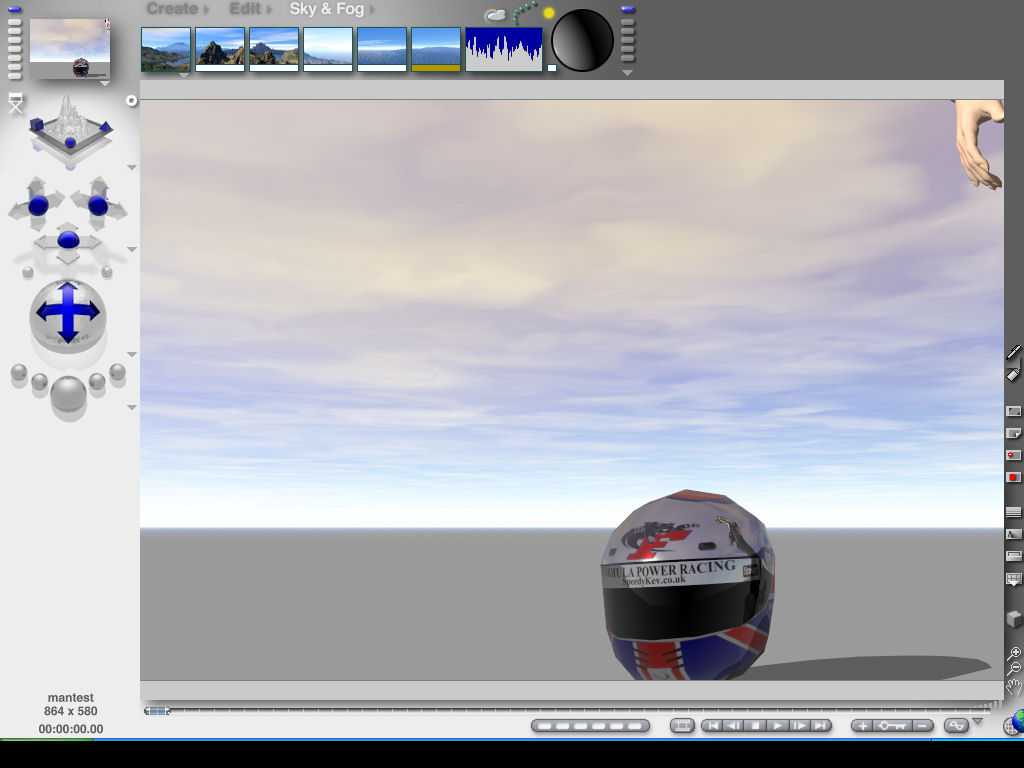Screen dimensions: 1024x768
Task: Click the gray cube icon on right edge
Action: (1013, 618)
